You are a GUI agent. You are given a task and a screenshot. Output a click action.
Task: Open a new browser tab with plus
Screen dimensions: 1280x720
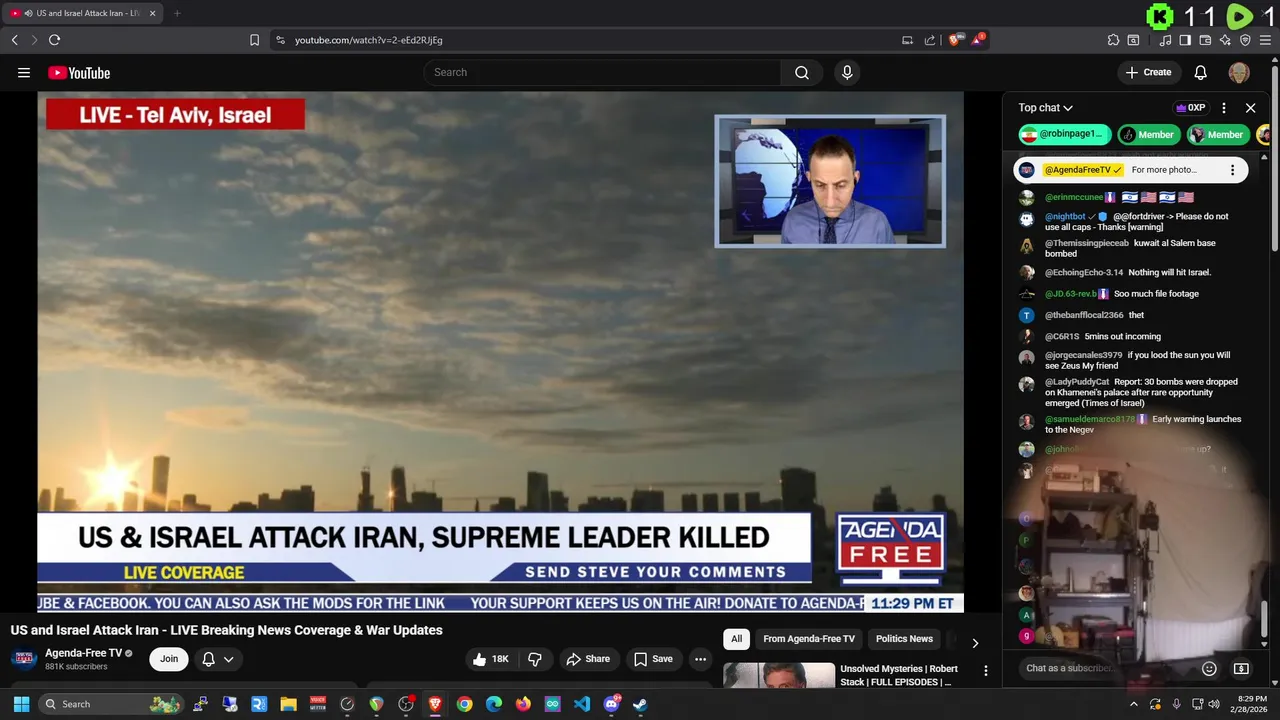click(x=177, y=13)
